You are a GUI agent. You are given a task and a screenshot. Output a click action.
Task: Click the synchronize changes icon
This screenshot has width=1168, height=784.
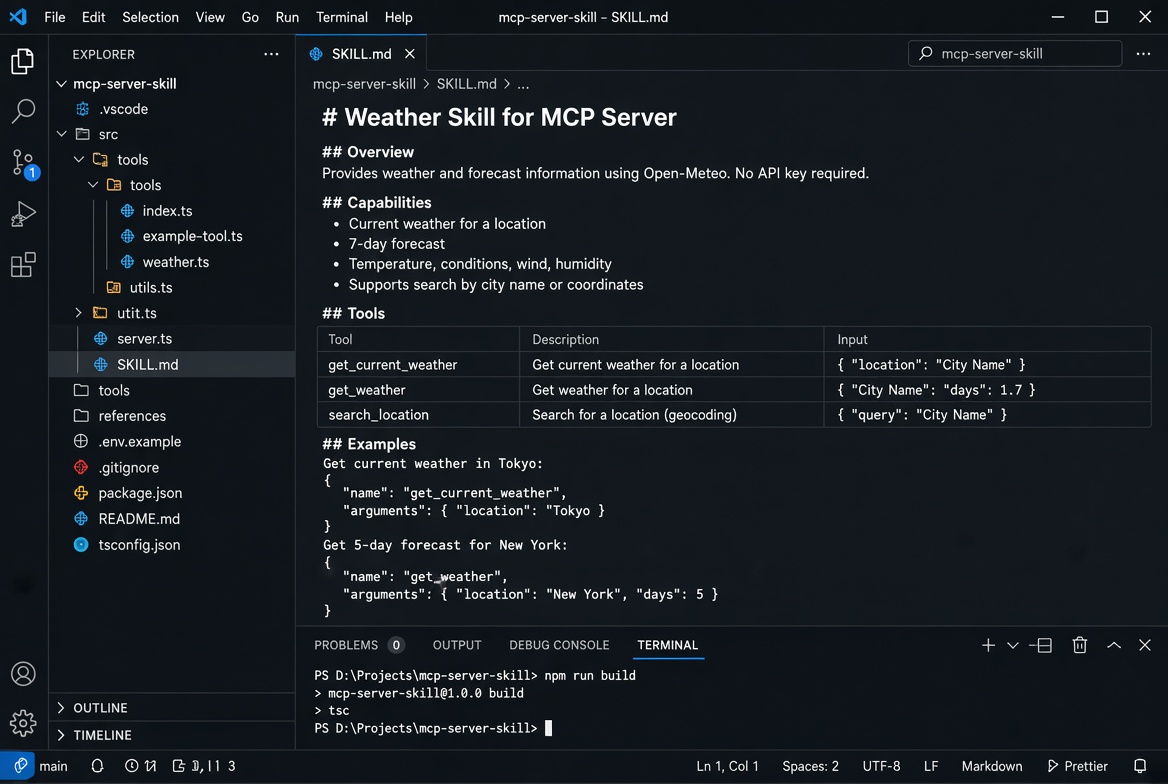(98, 766)
